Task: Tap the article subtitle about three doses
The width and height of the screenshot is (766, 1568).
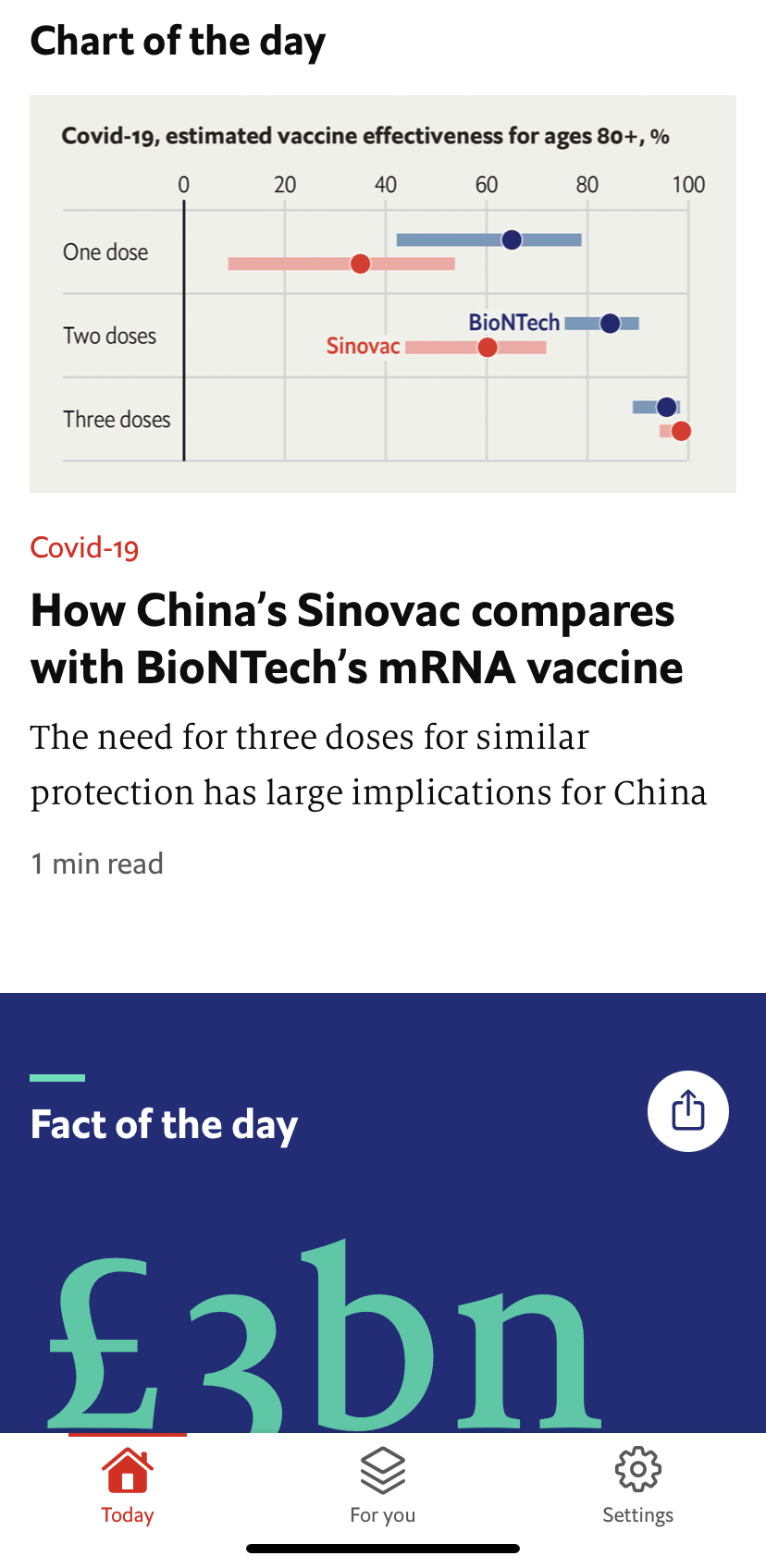Action: coord(368,765)
